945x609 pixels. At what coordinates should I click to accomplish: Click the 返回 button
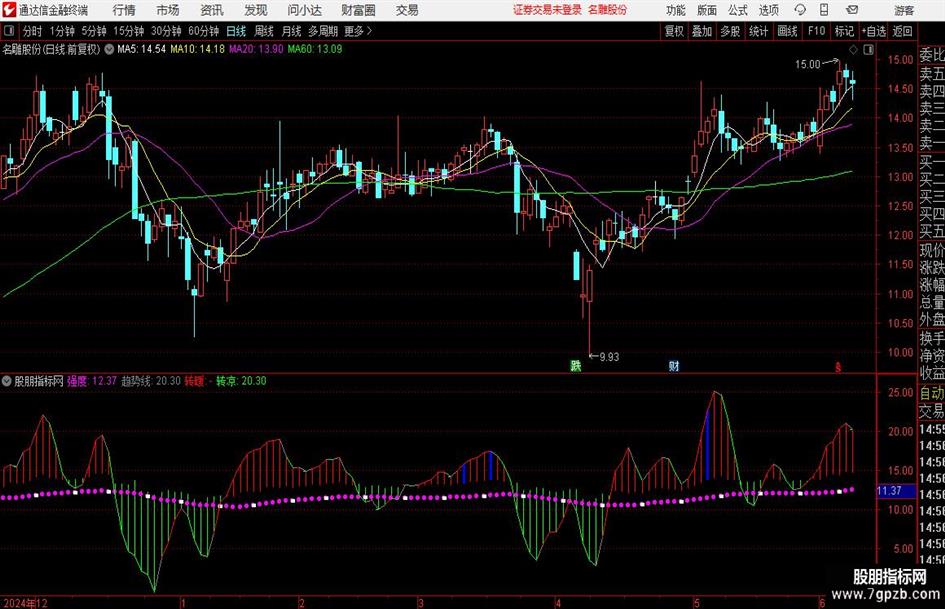click(902, 31)
